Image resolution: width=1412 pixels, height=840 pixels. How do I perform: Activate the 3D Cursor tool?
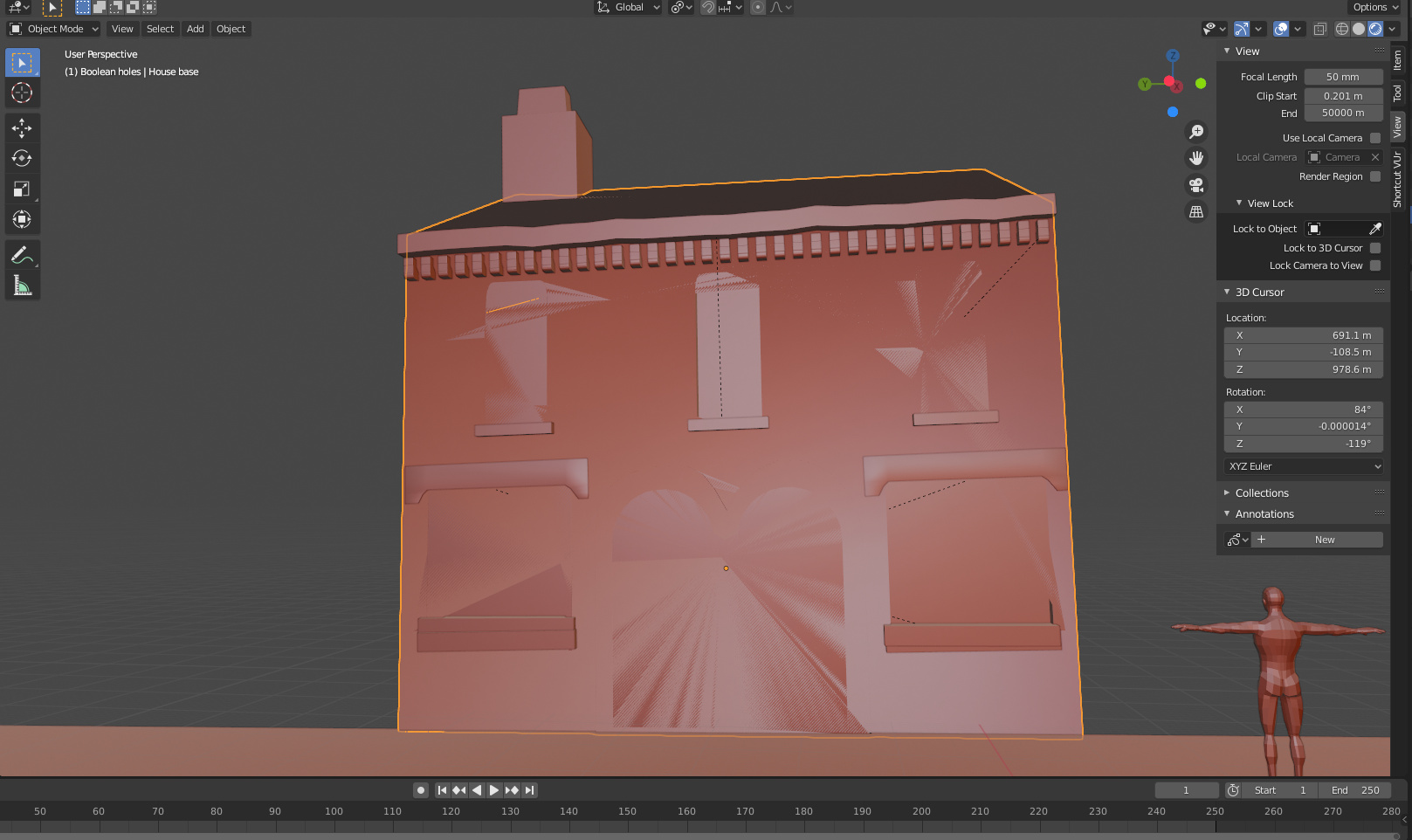click(22, 93)
